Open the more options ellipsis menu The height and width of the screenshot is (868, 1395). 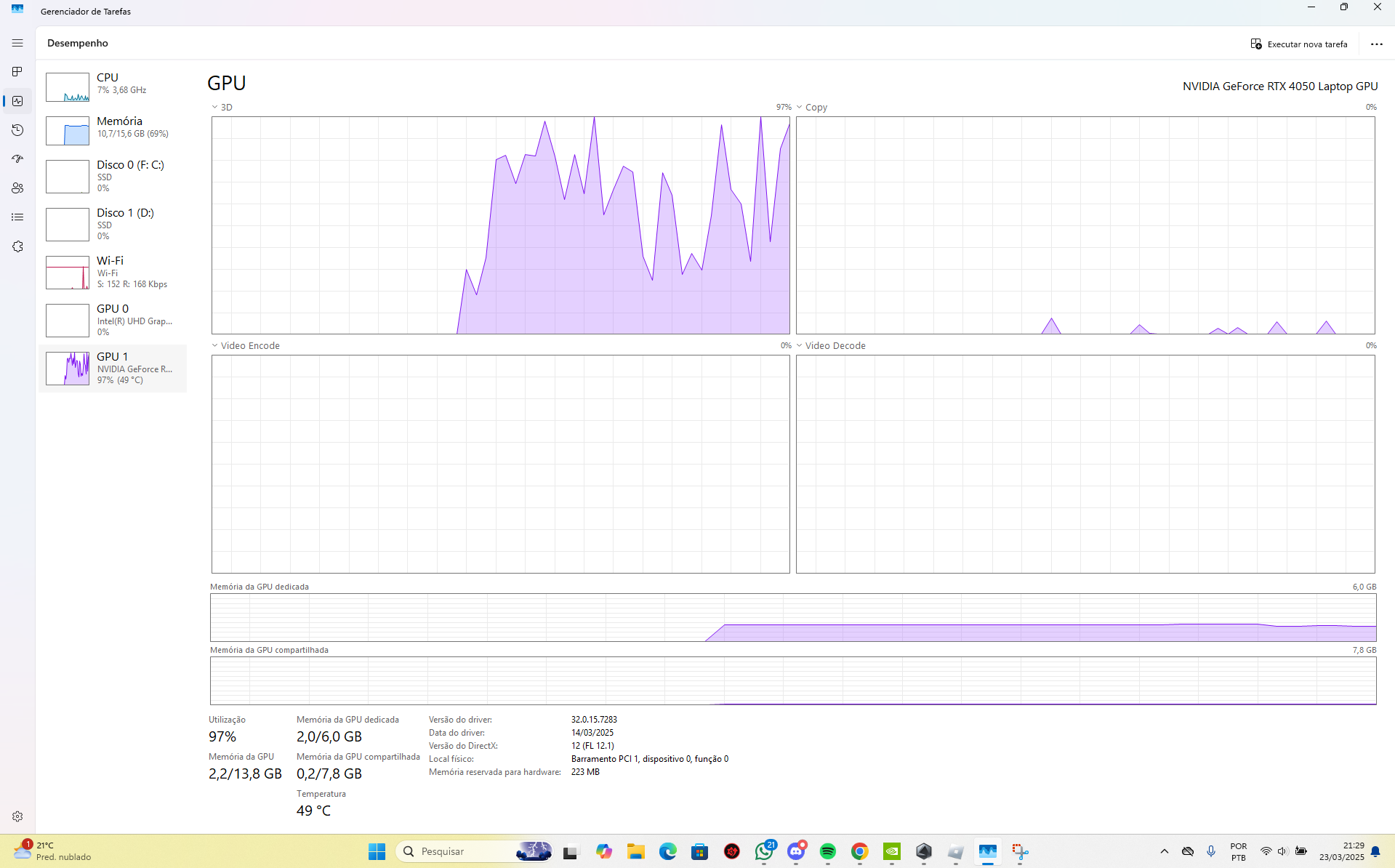click(1377, 44)
